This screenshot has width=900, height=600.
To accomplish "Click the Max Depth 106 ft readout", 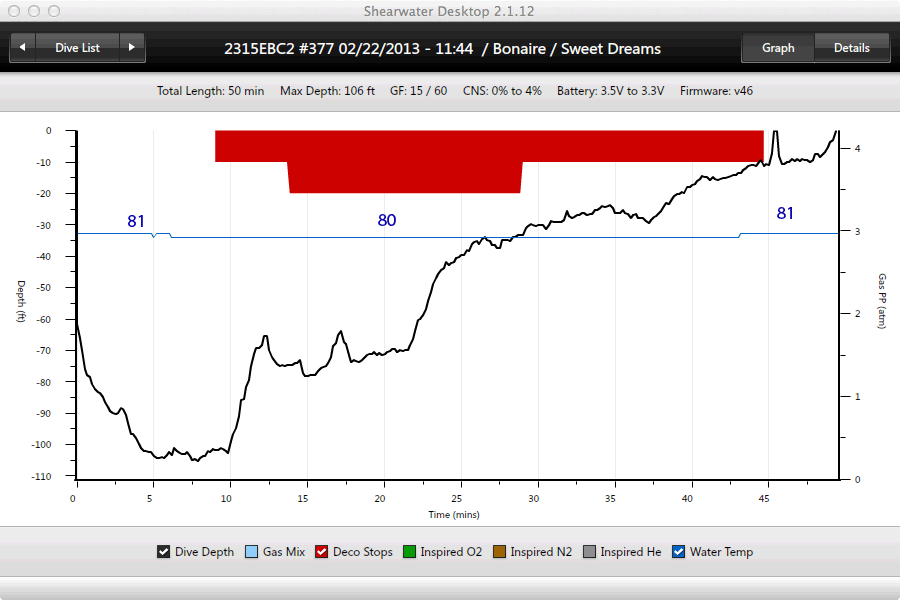I will [x=327, y=91].
